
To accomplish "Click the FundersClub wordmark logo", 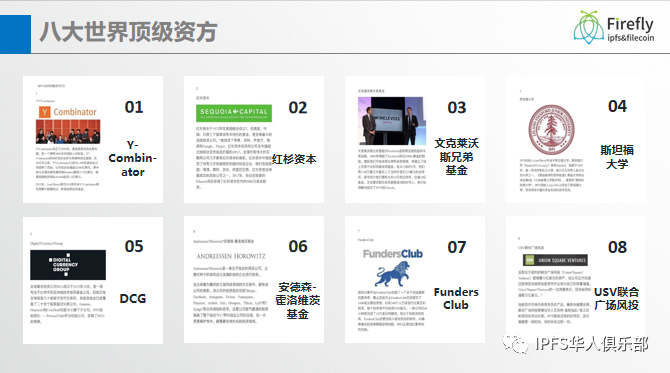I will (x=393, y=254).
